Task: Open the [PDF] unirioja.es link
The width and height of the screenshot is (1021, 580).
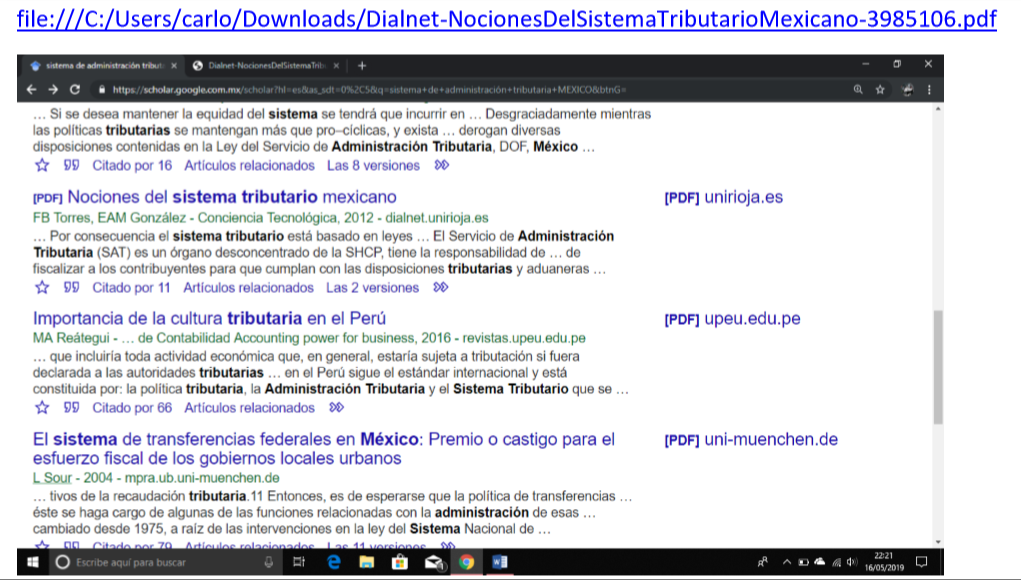Action: 723,197
